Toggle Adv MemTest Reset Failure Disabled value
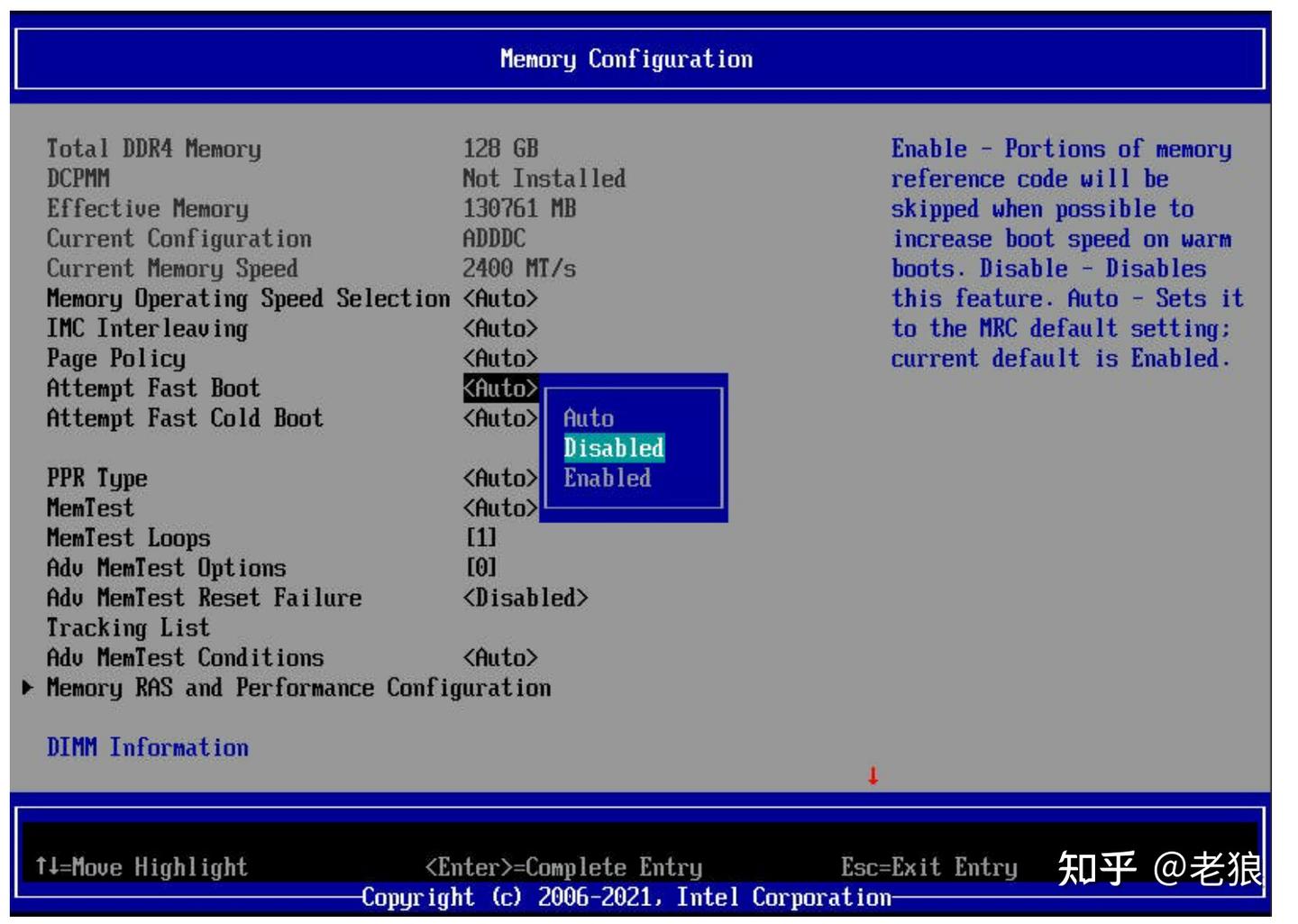This screenshot has height=924, width=1298. pos(526,598)
